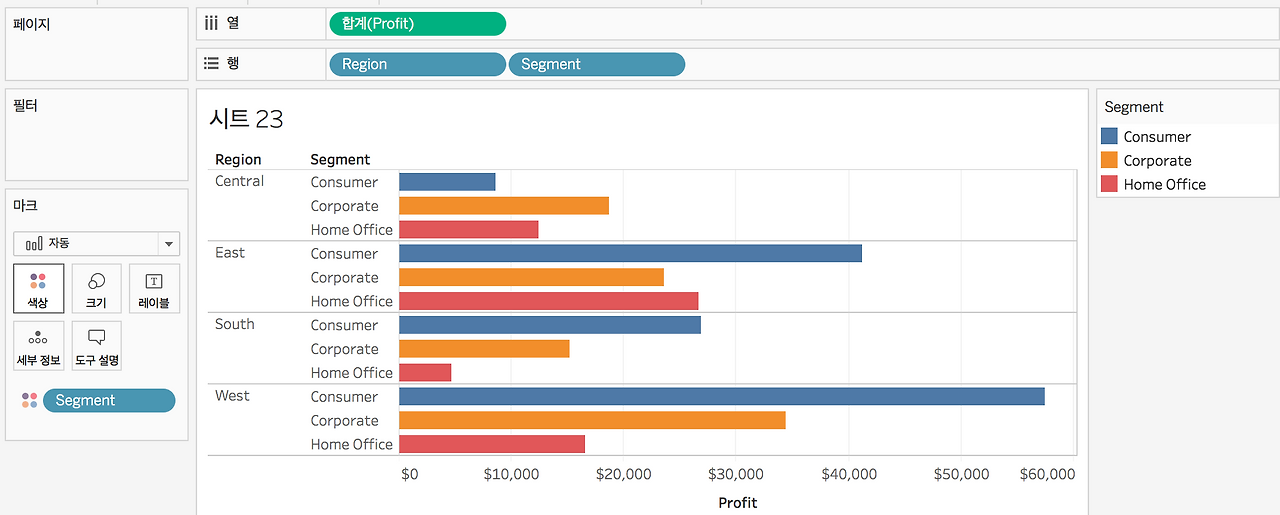1280x515 pixels.
Task: Open the 레이블 label card
Action: [x=154, y=289]
